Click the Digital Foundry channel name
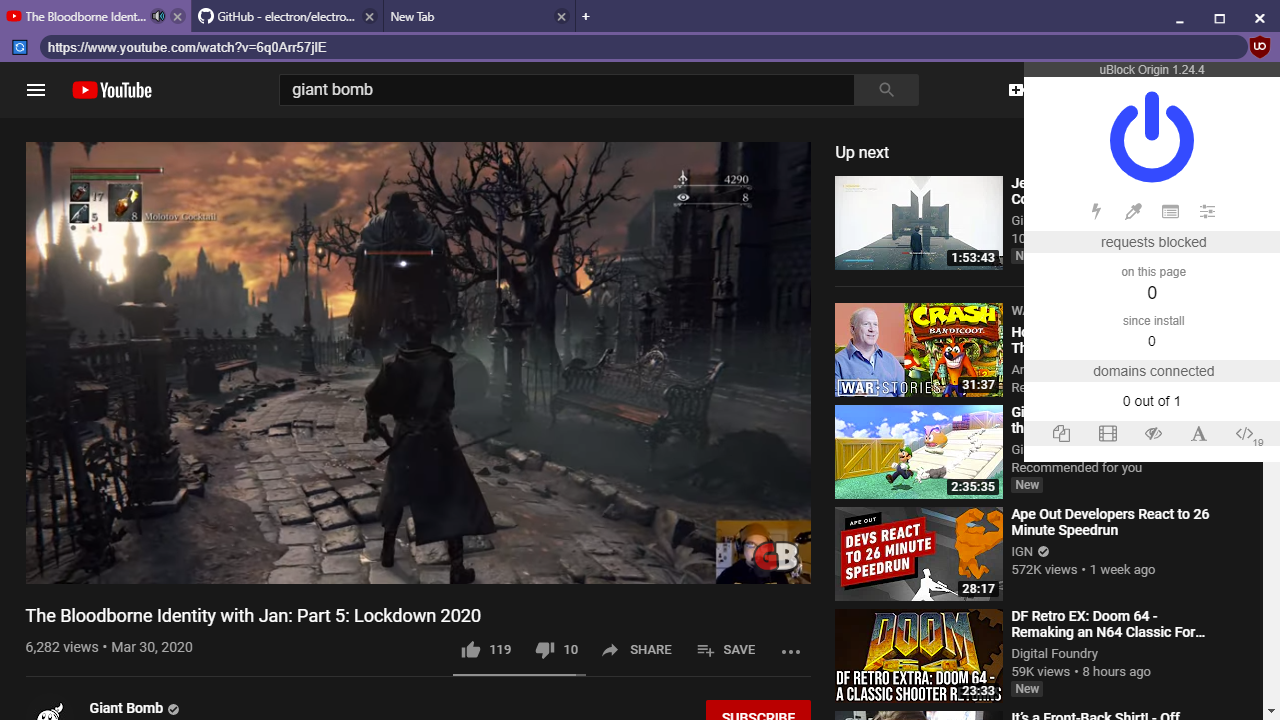 point(1054,653)
